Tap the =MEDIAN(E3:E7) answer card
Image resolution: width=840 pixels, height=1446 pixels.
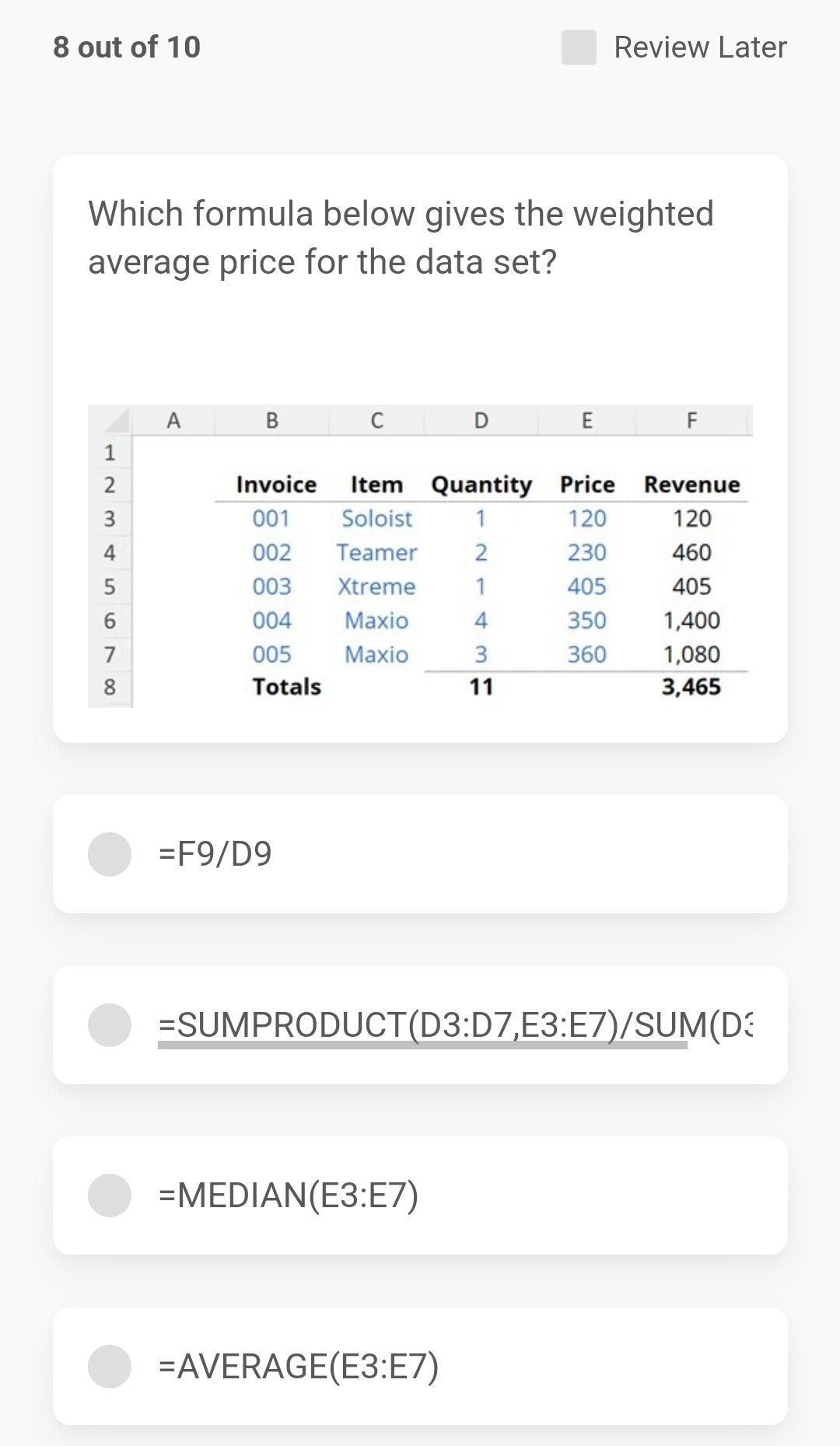[x=420, y=1194]
